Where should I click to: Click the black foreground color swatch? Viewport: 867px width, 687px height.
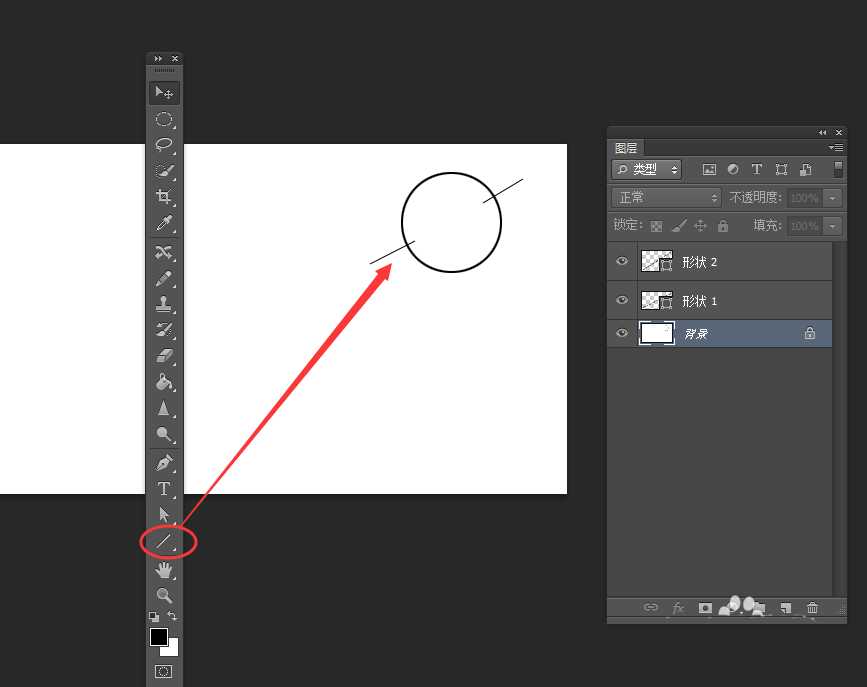pos(158,637)
